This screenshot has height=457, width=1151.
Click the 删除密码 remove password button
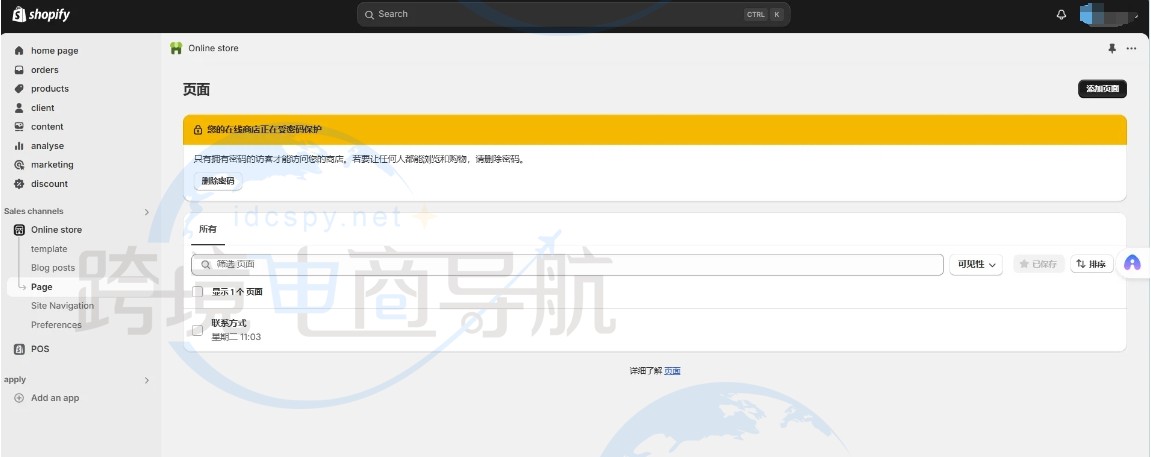click(x=218, y=181)
